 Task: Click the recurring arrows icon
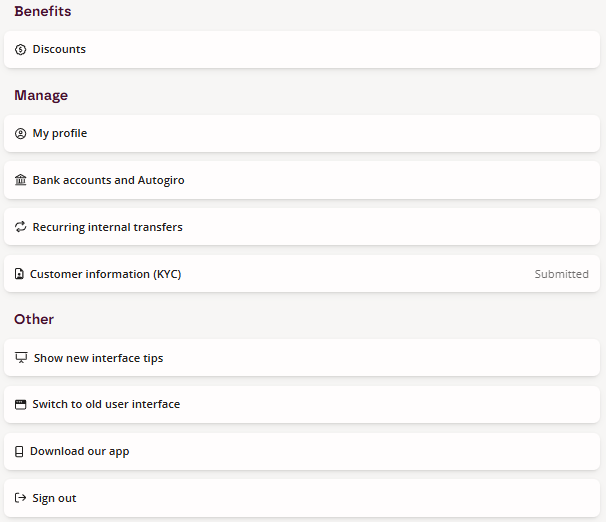[20, 227]
